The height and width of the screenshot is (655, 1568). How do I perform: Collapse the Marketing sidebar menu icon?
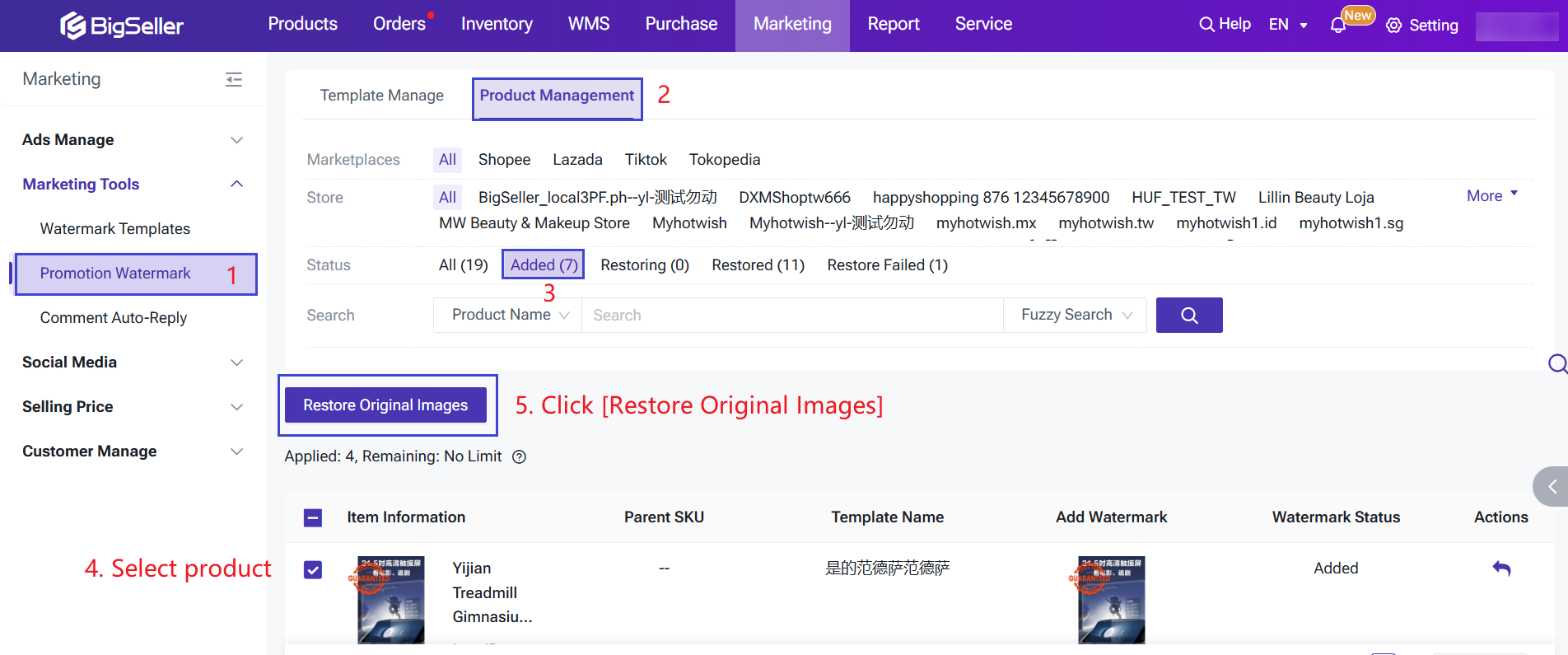234,79
